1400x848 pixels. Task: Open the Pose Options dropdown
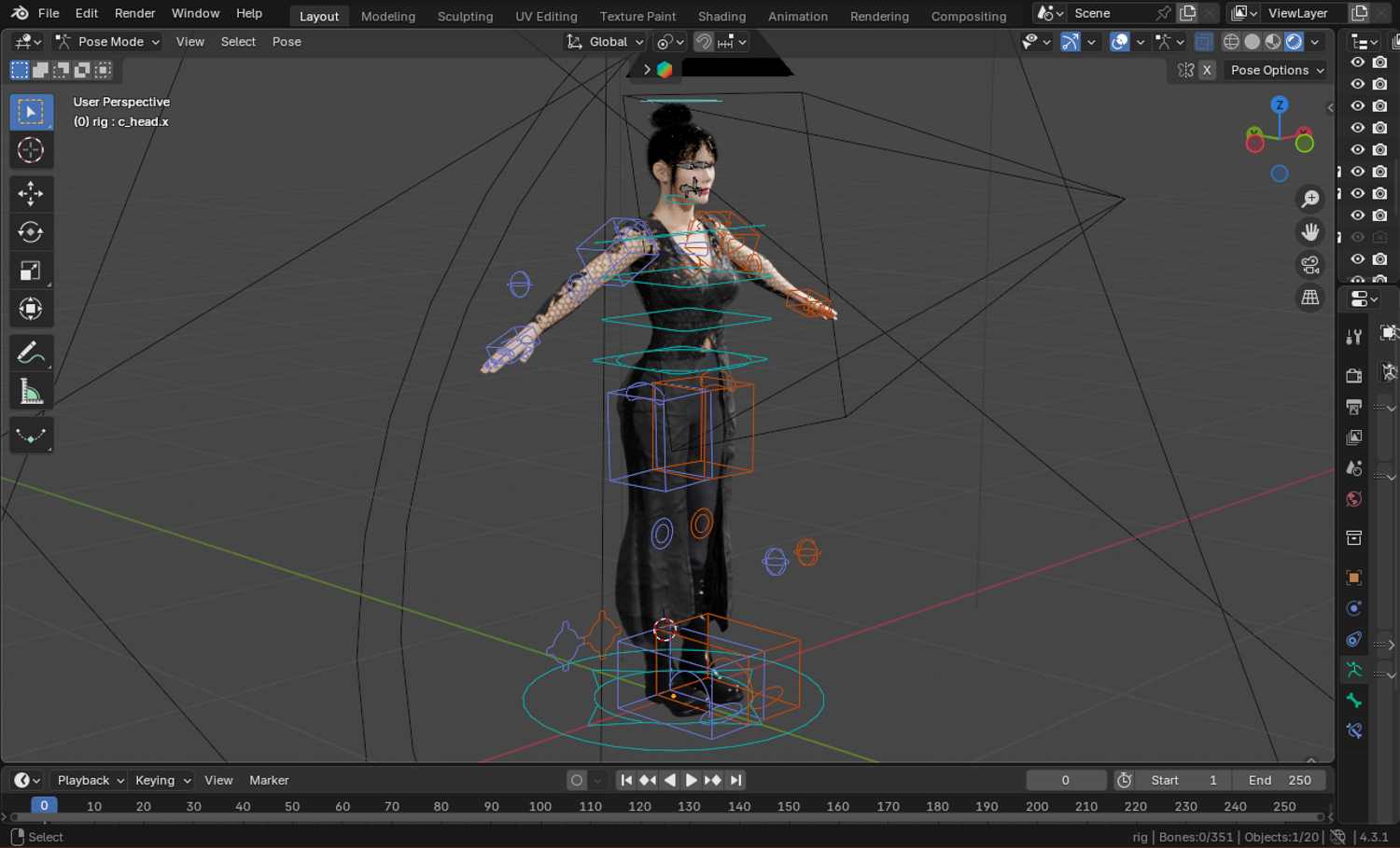click(x=1276, y=70)
